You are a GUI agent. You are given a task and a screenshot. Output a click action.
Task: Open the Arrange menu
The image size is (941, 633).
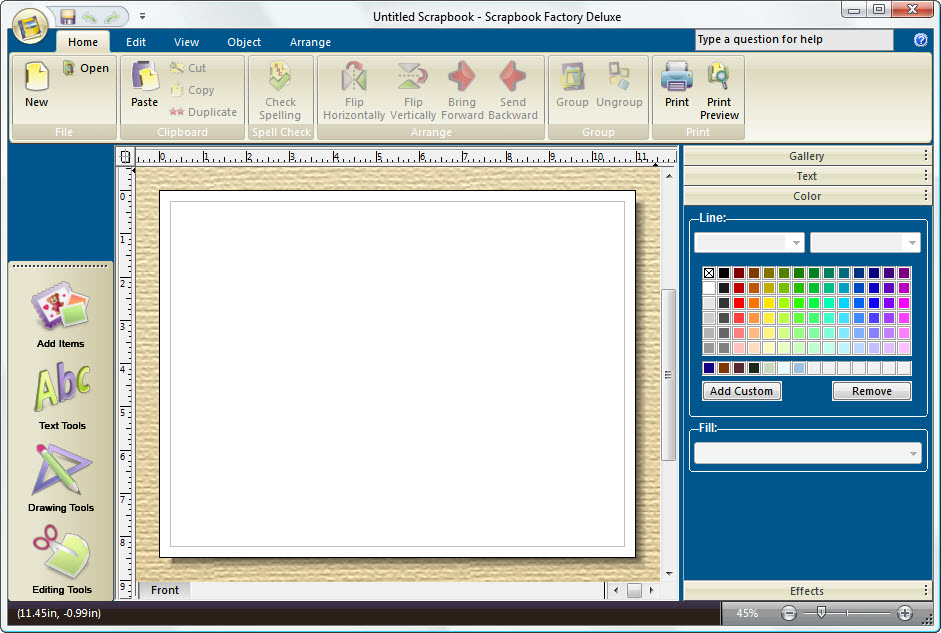310,42
